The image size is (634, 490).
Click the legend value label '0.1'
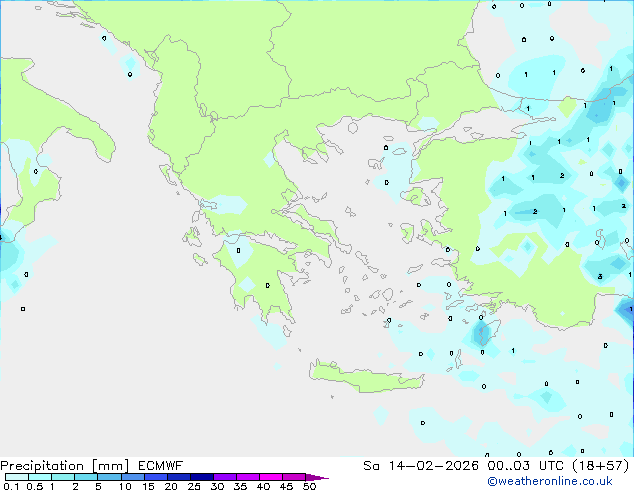(x=11, y=486)
